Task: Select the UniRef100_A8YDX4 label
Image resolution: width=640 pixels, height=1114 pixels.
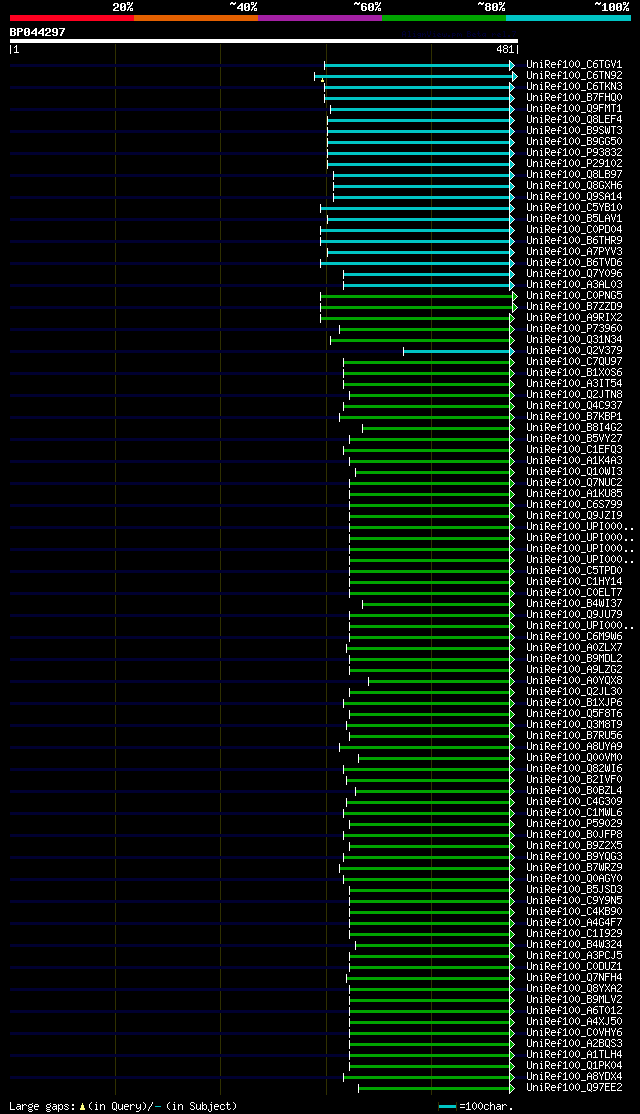Action: point(574,1077)
